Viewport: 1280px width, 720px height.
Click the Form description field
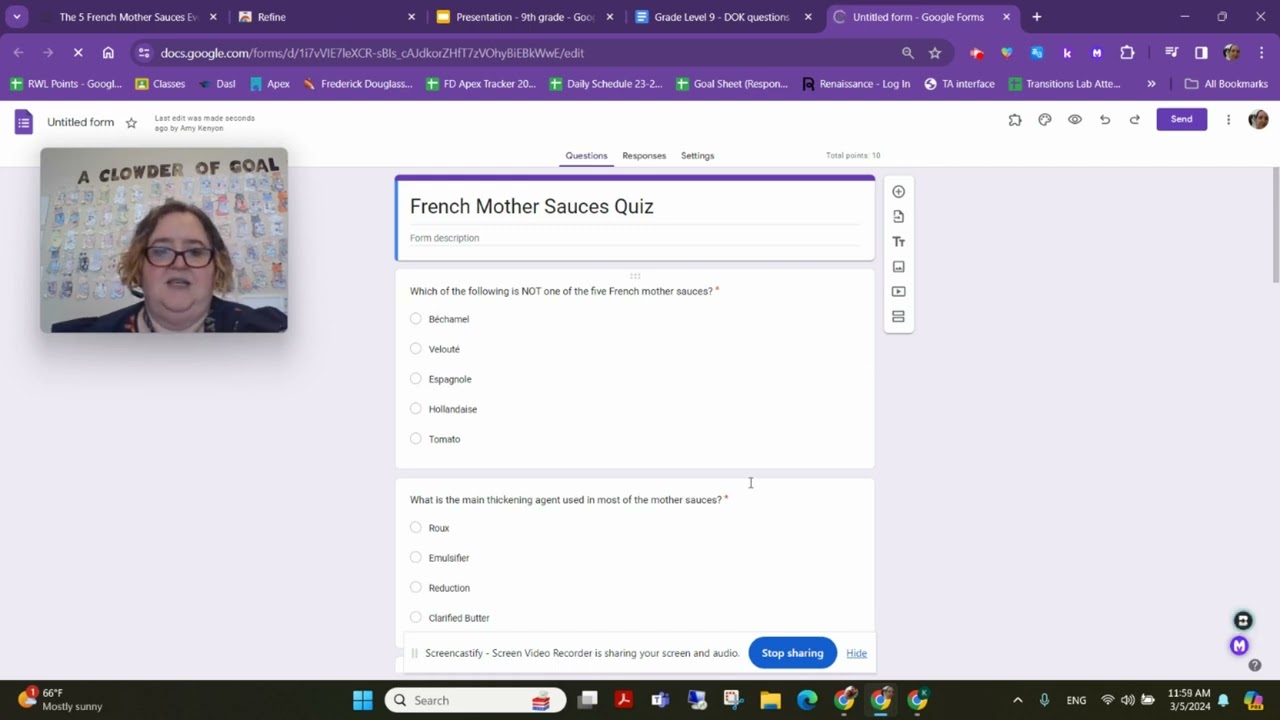coord(634,238)
